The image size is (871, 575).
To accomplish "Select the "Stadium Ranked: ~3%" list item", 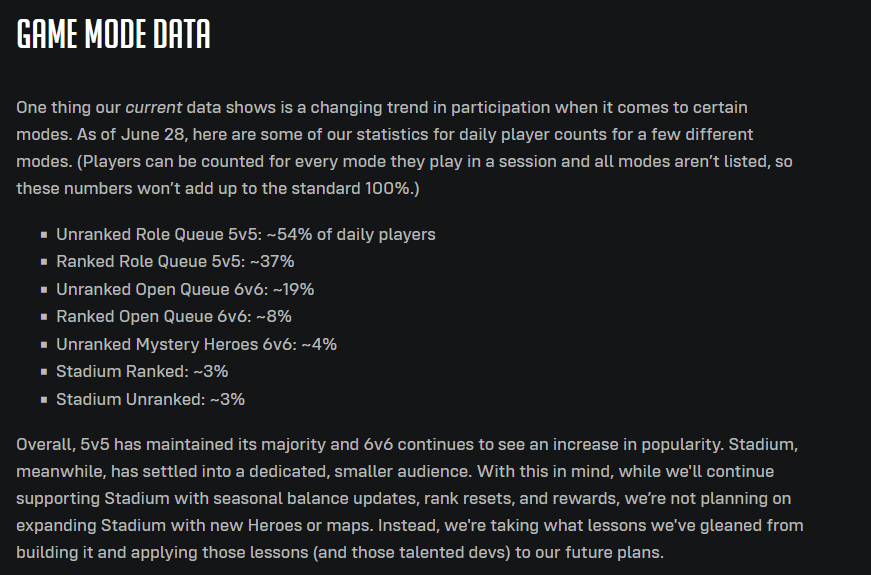I will [x=142, y=372].
